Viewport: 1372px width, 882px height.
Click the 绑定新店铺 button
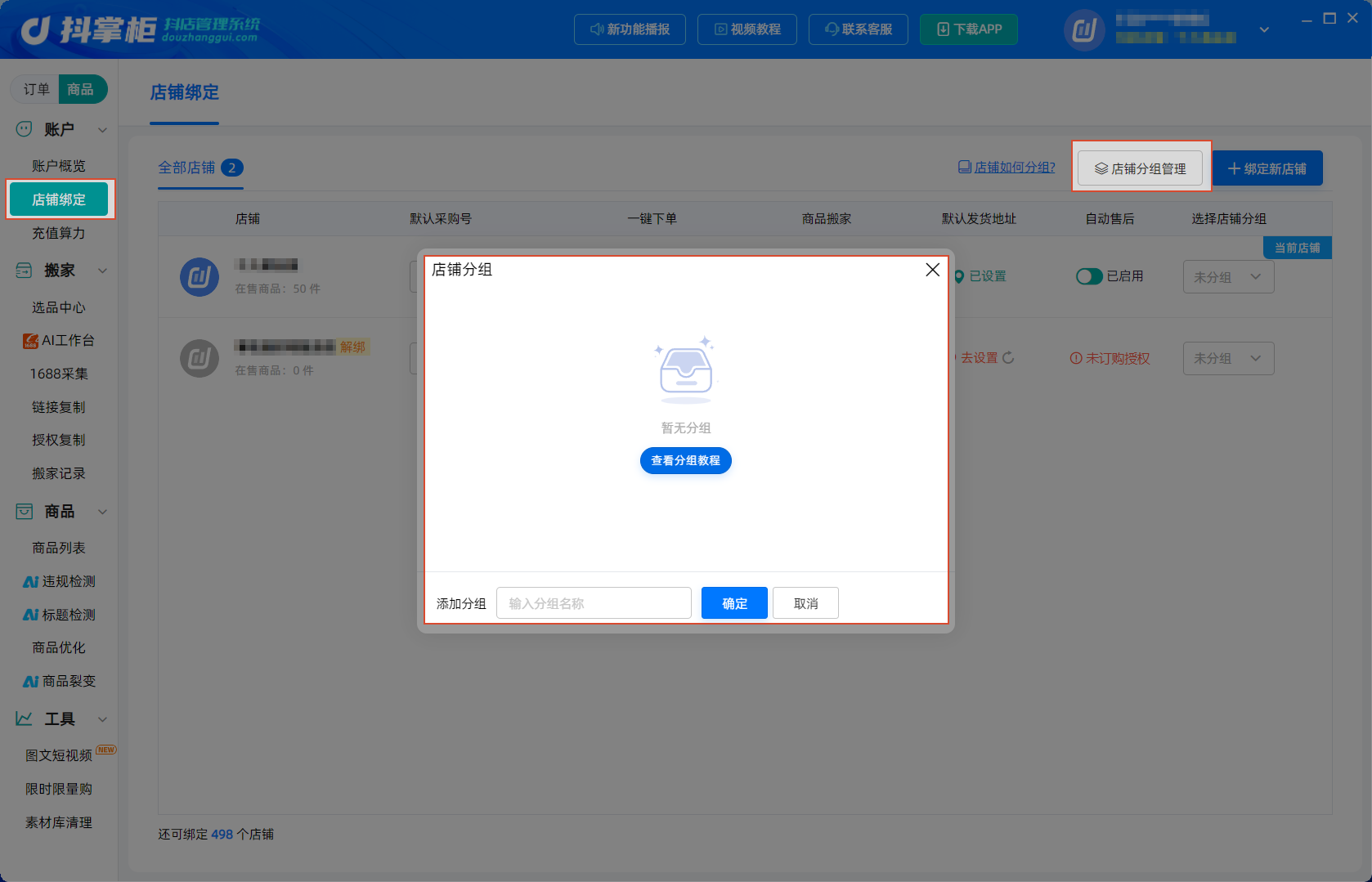coord(1267,168)
